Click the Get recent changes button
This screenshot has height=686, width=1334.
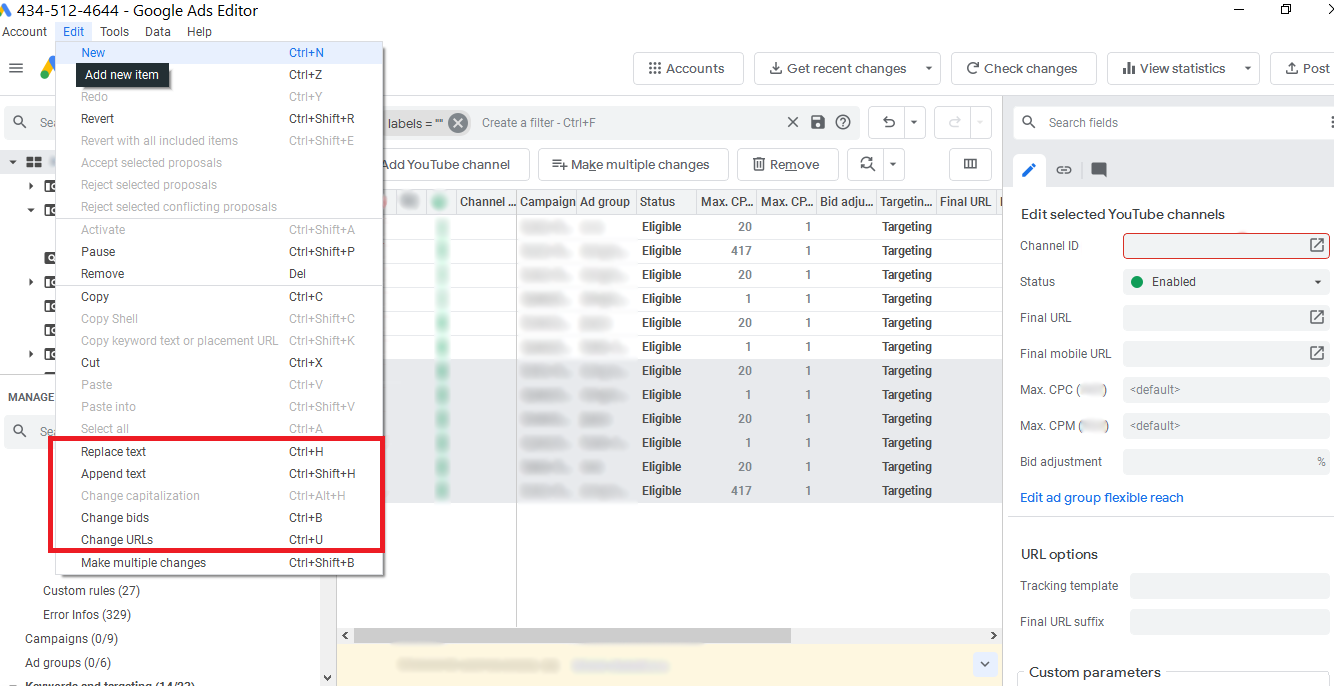click(836, 68)
